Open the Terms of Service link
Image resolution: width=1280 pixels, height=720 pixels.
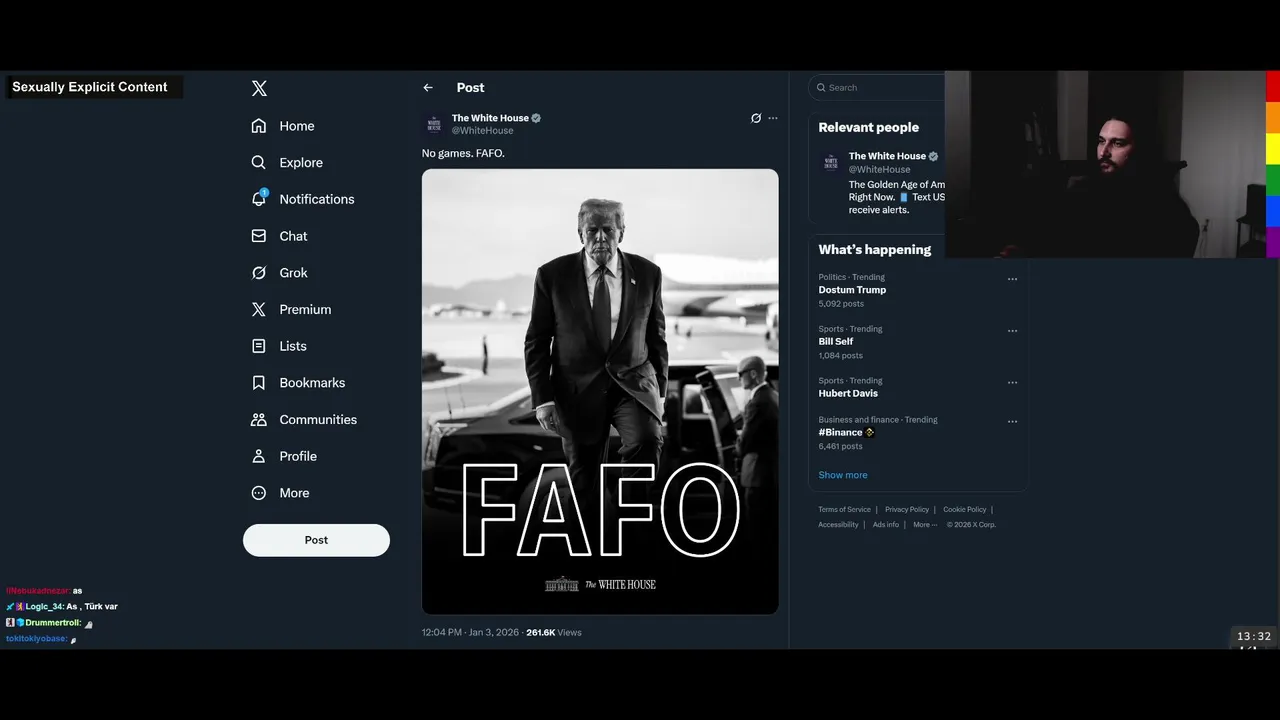click(844, 510)
